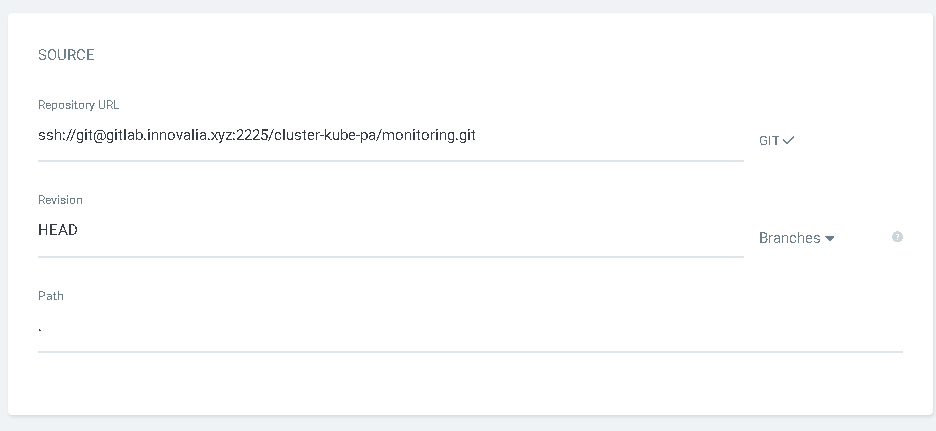Click the GIT label text

[769, 141]
